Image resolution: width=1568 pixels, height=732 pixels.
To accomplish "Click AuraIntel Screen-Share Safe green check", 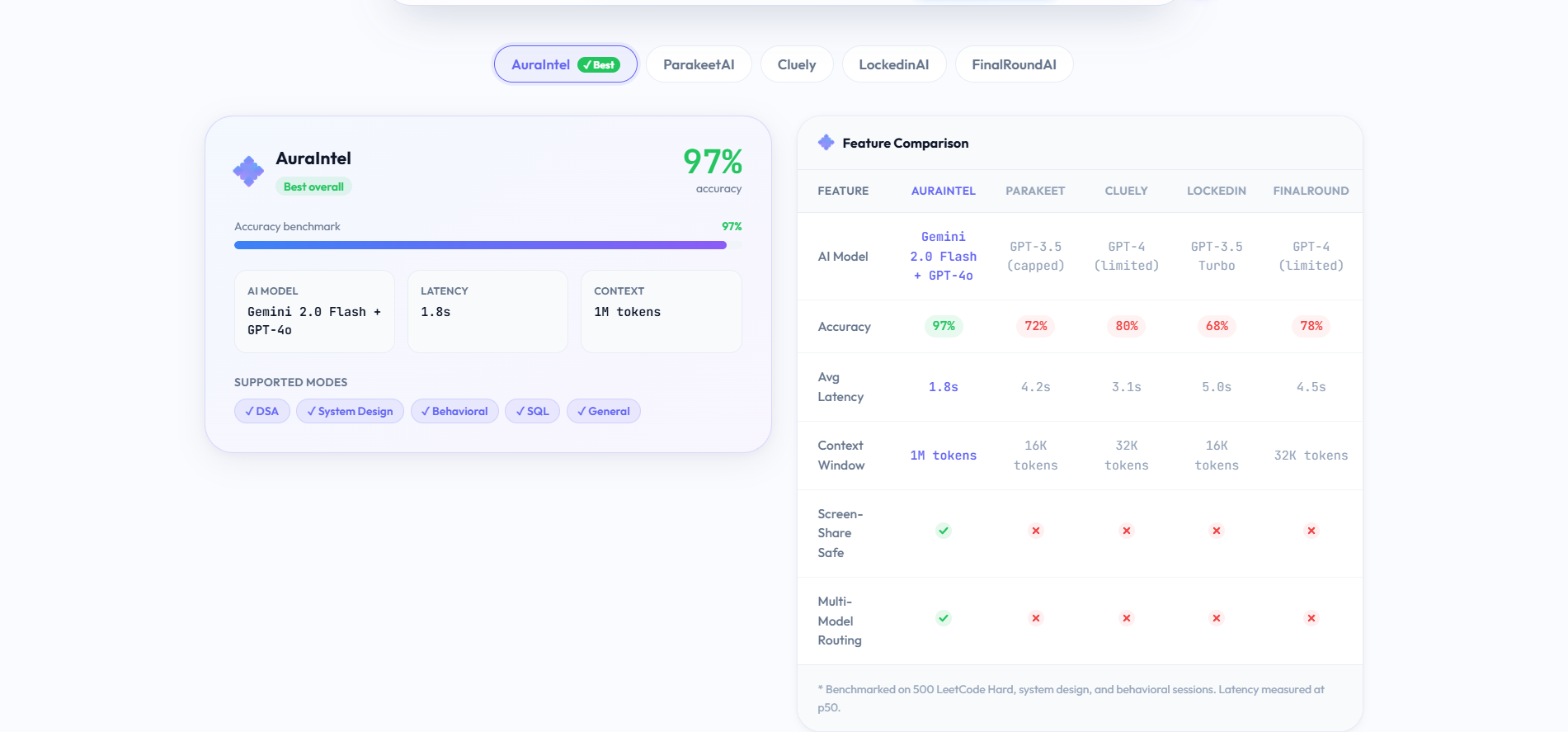I will coord(944,531).
